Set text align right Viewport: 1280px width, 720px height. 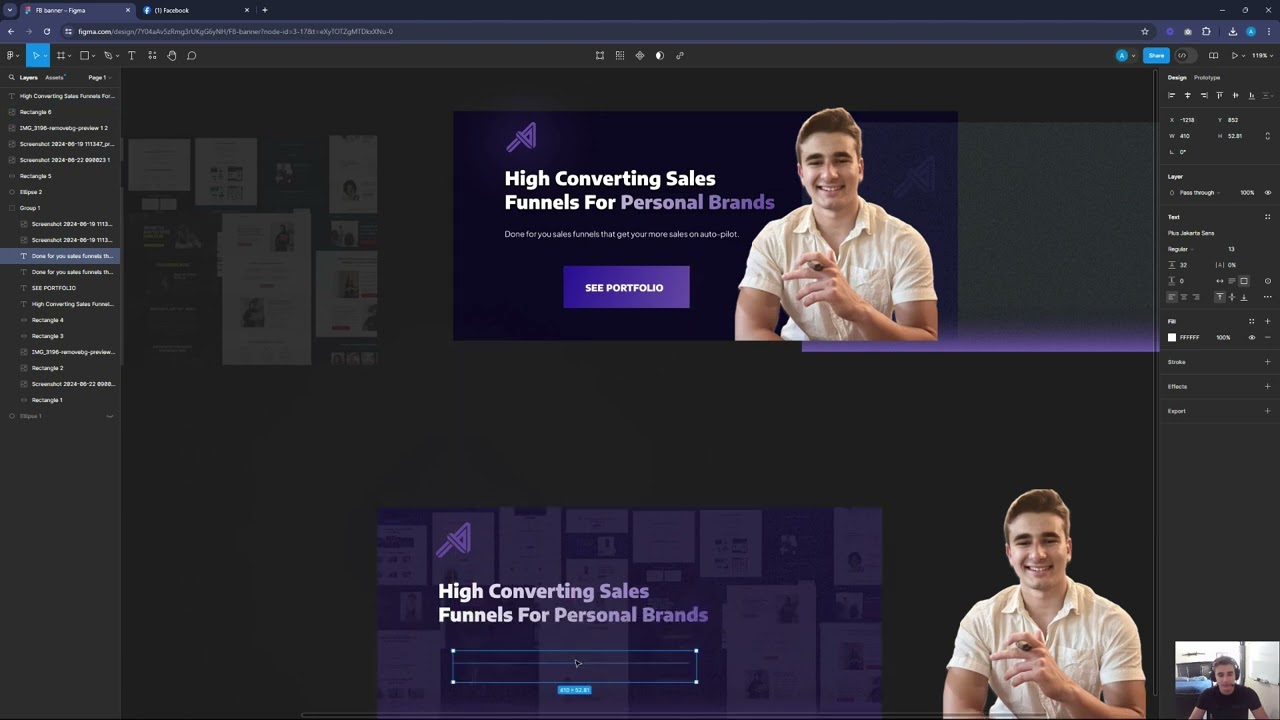1196,297
